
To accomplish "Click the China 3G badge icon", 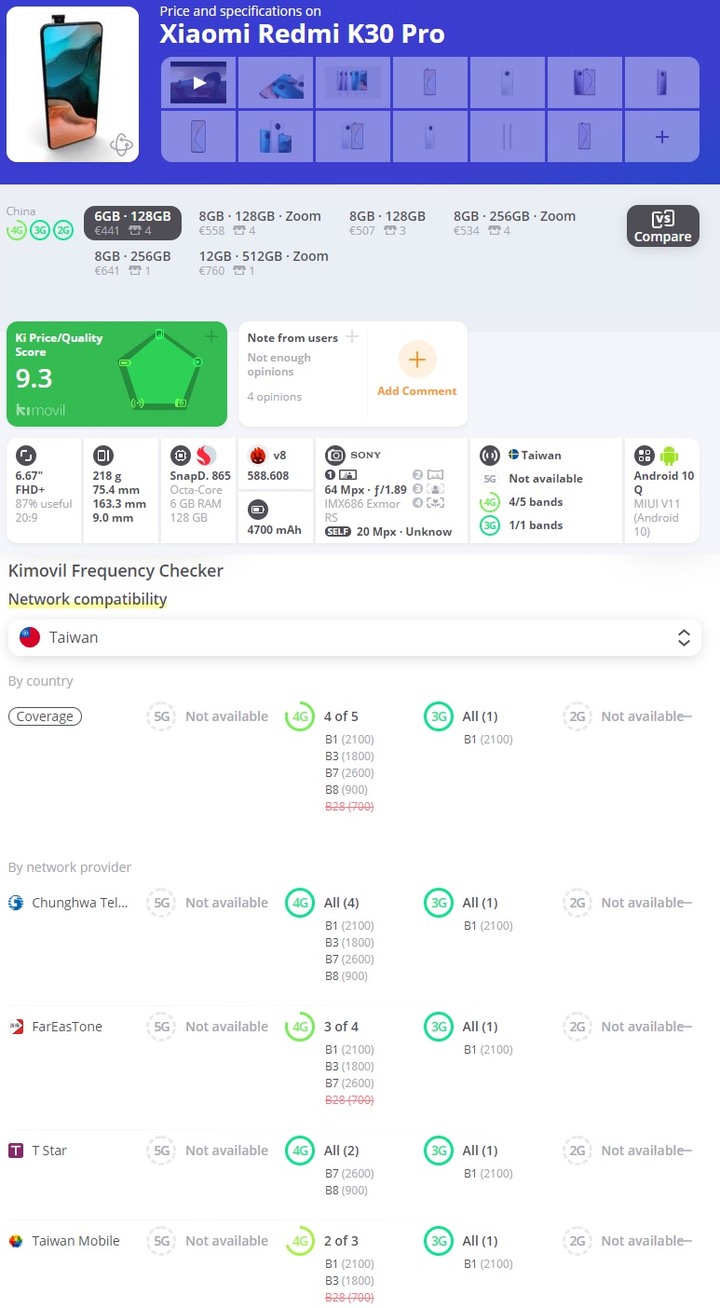I will (40, 230).
